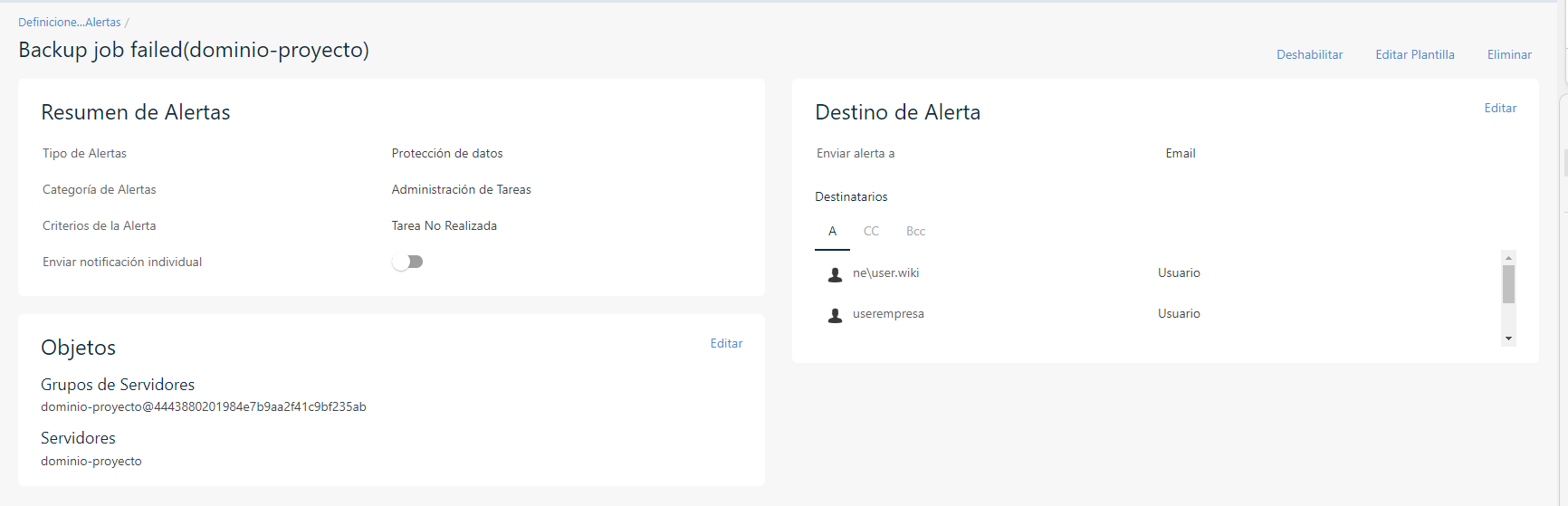
Task: Select the userempresa recipient name
Action: [x=888, y=314]
